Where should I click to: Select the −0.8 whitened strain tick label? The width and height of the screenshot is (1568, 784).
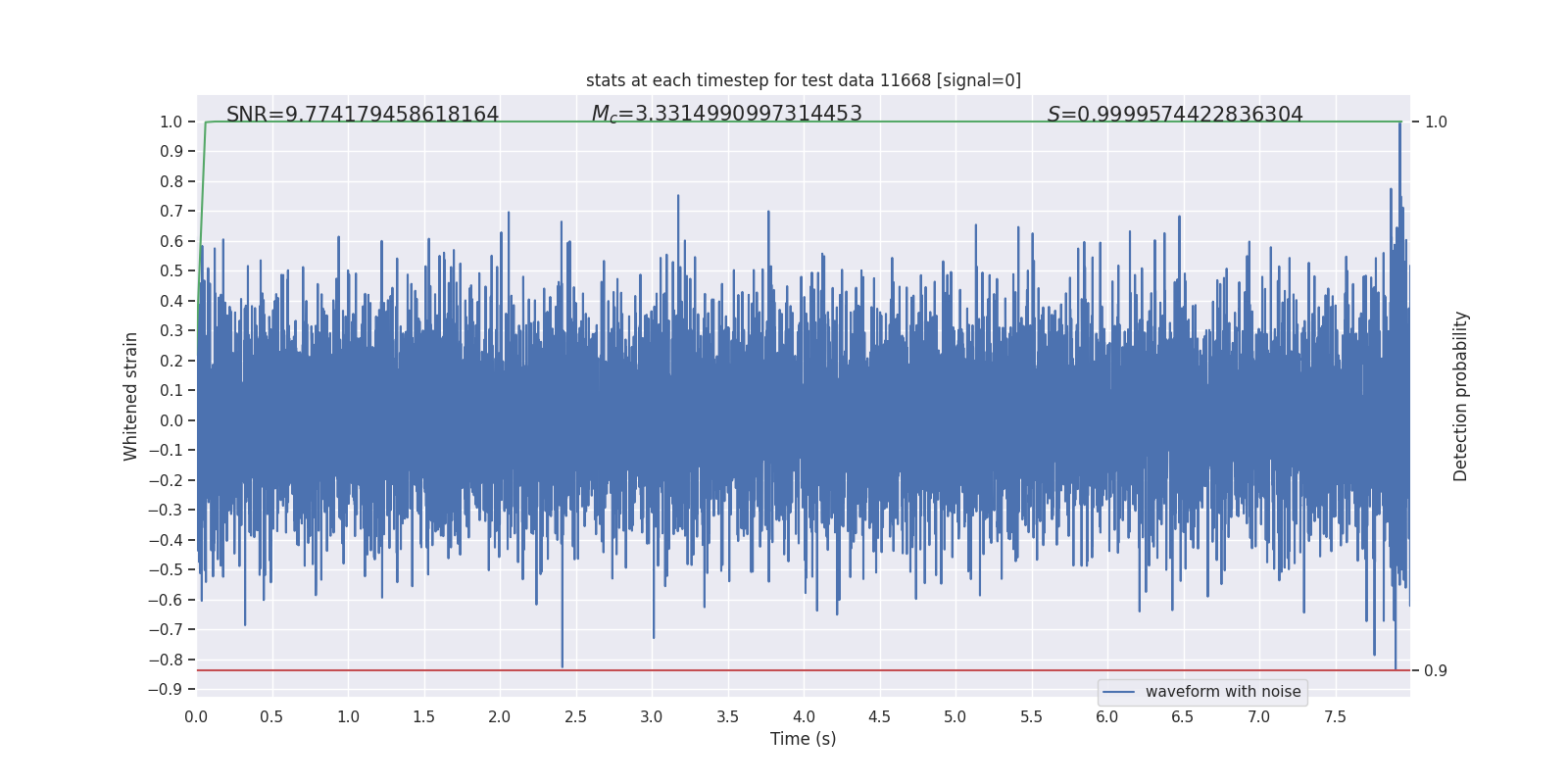click(x=166, y=660)
